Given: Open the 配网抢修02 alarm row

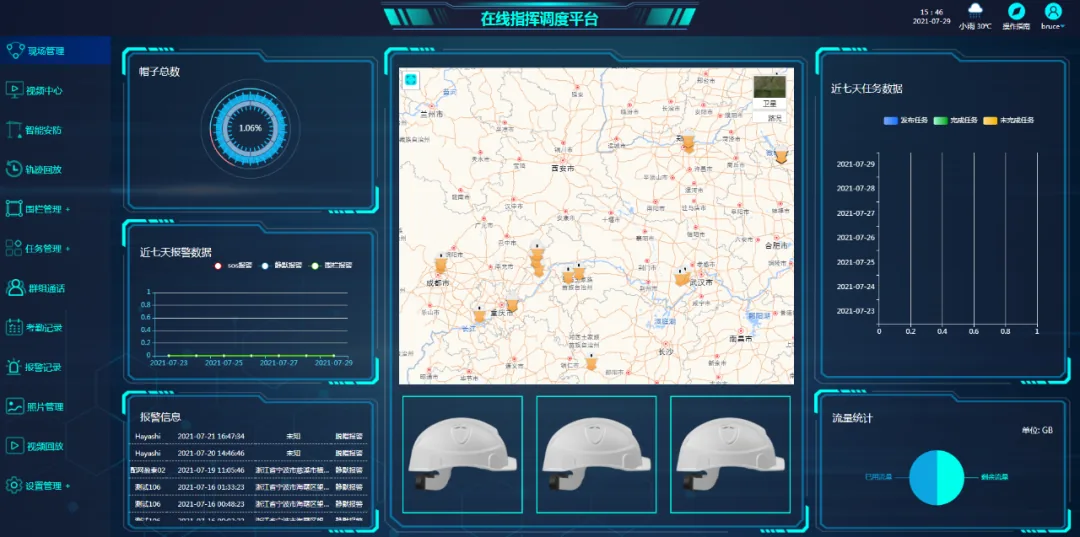Looking at the screenshot, I should point(249,470).
